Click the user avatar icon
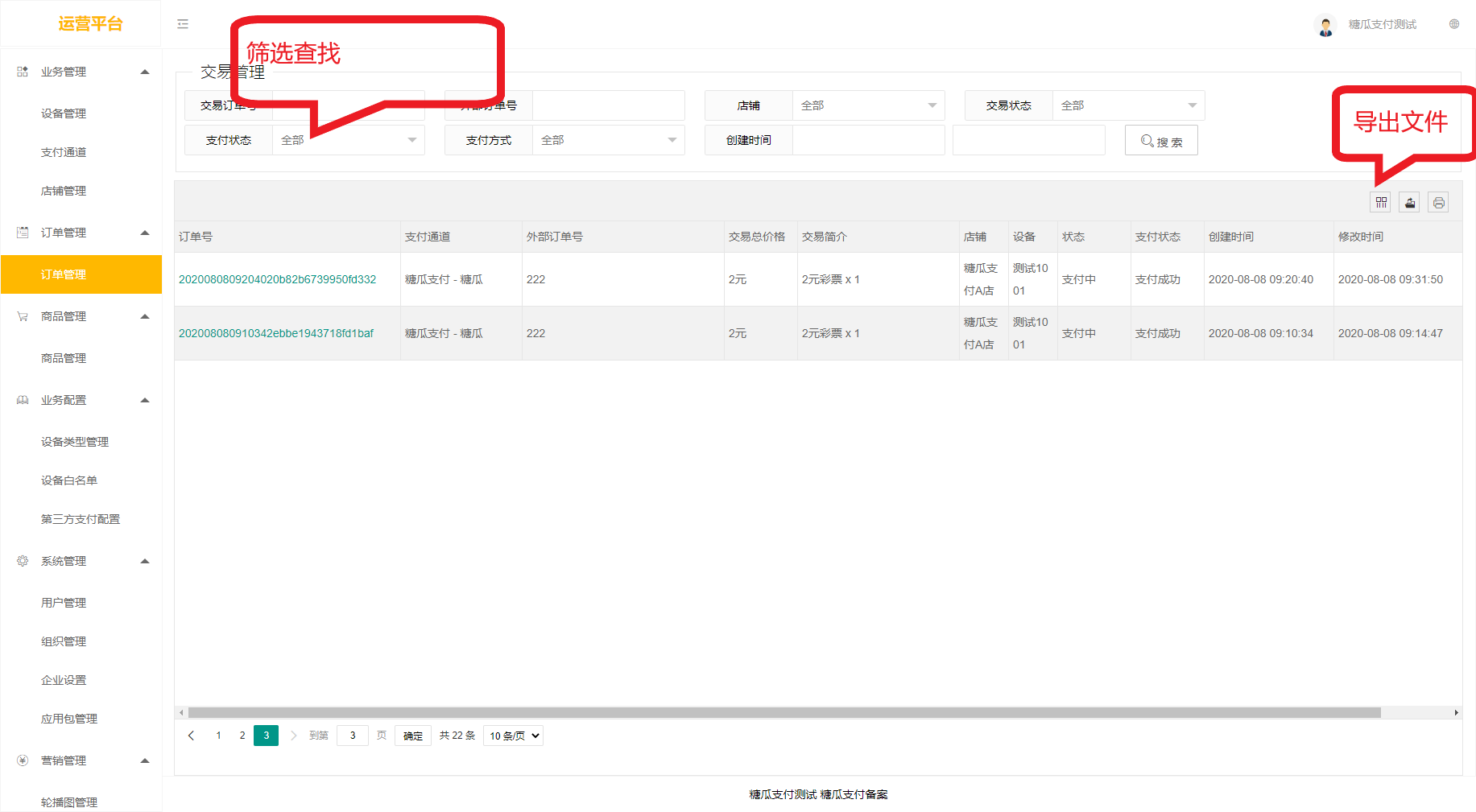 (x=1325, y=26)
